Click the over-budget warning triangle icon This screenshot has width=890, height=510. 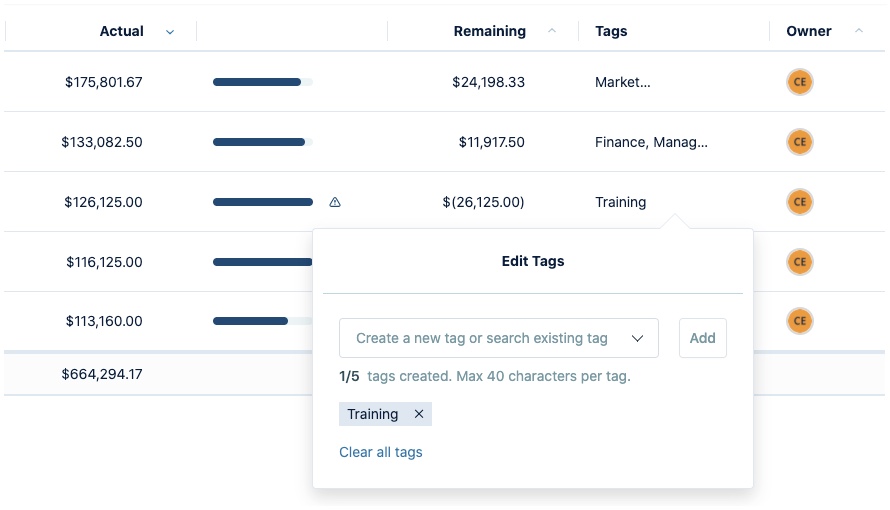coord(335,202)
